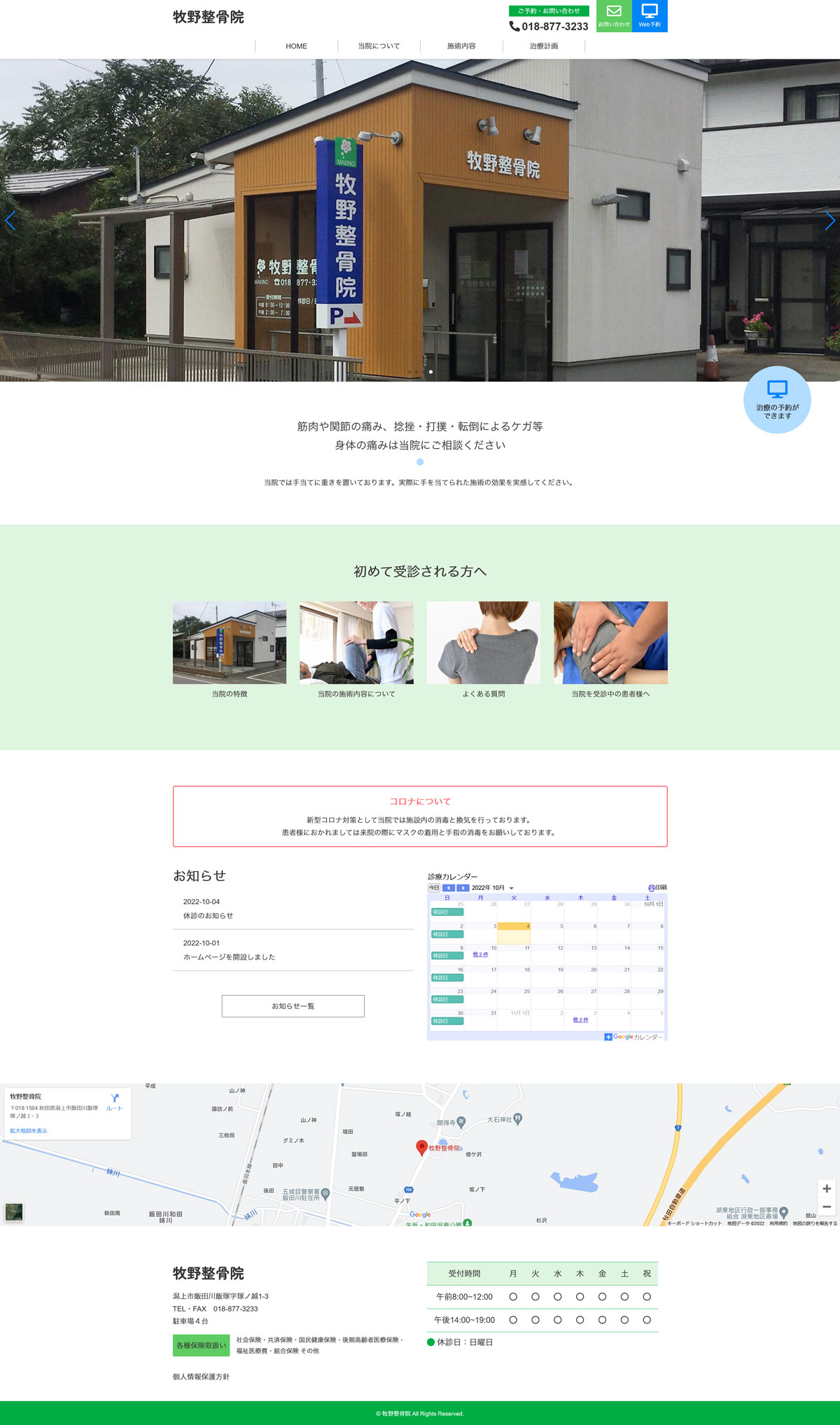Click the phone icon beside 018-877-3233
840x1425 pixels.
pos(514,27)
